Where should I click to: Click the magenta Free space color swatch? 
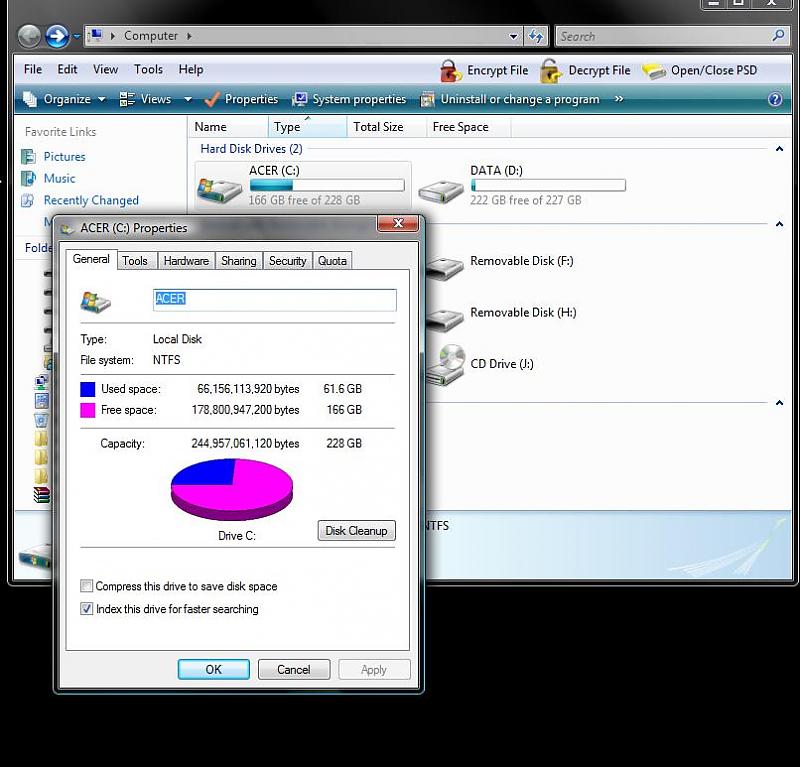click(88, 410)
